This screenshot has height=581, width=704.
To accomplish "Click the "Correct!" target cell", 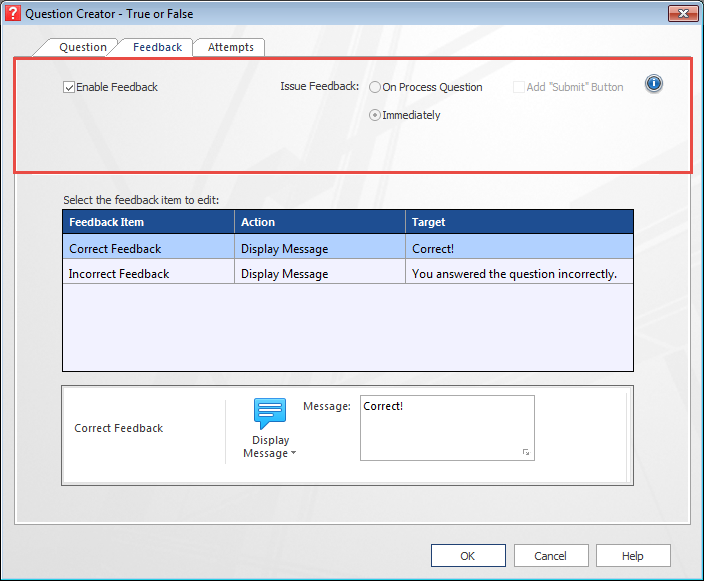I will click(519, 246).
